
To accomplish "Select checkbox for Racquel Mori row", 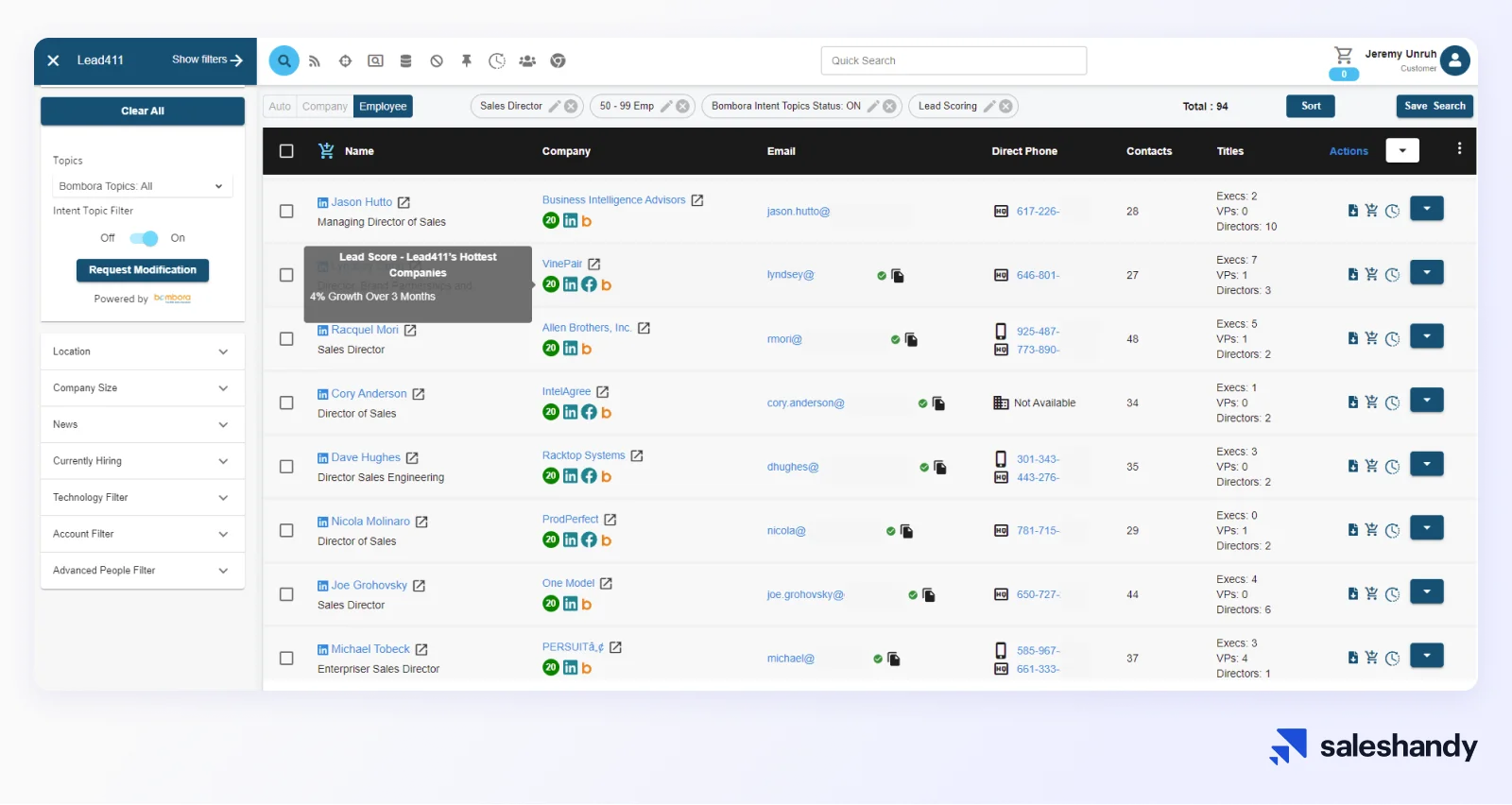I will 286,339.
